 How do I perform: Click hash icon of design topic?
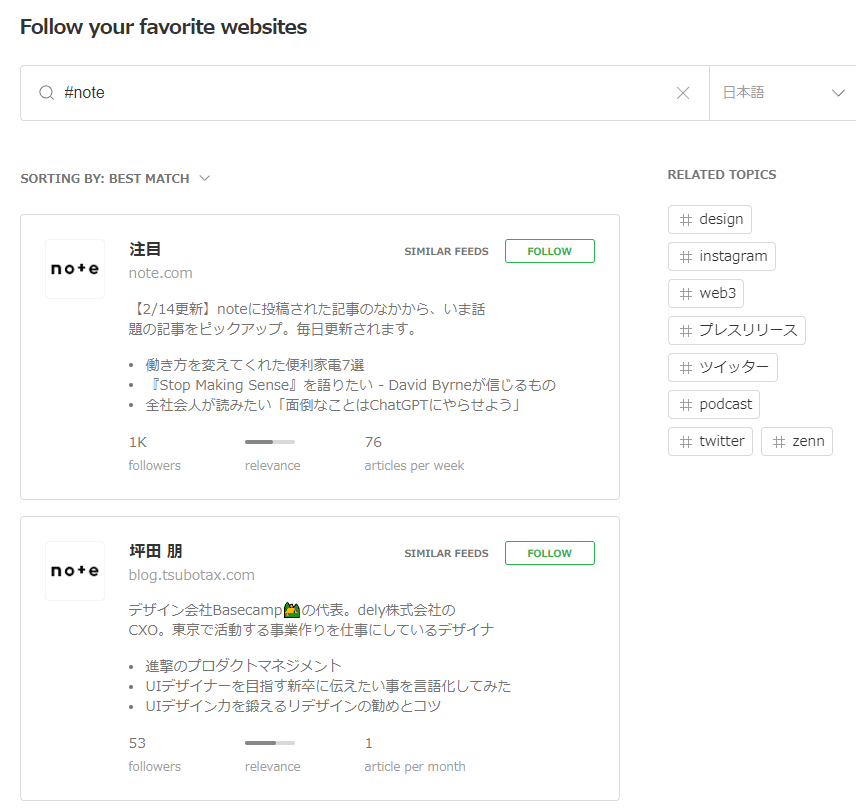pos(686,220)
